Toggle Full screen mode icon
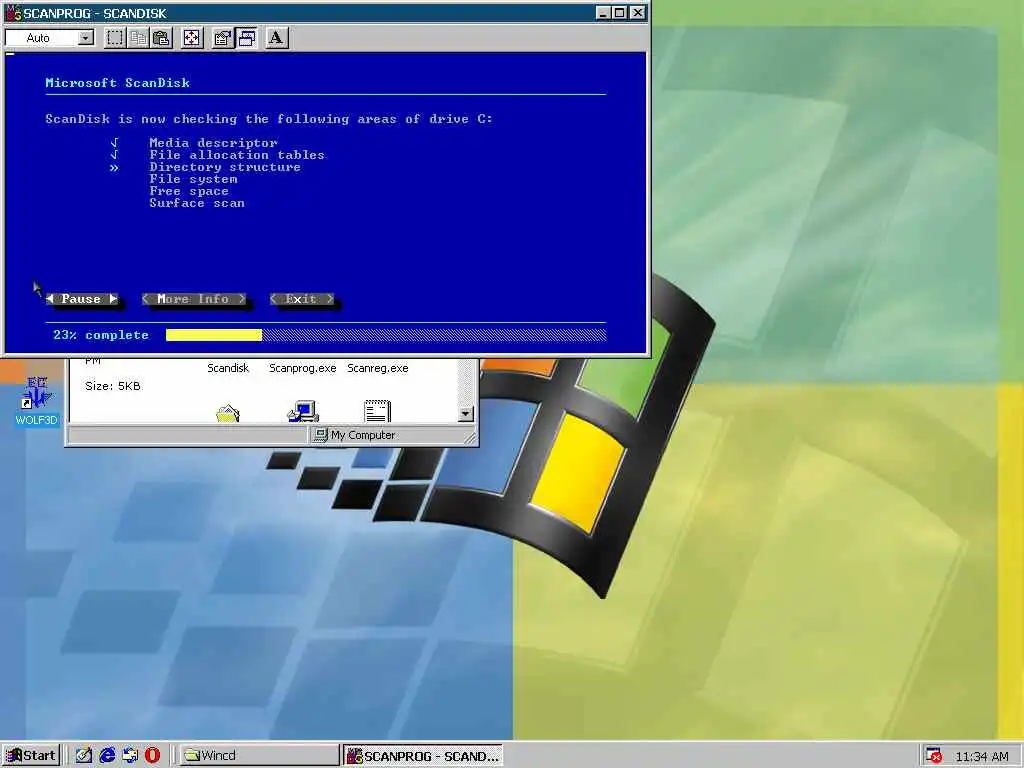The width and height of the screenshot is (1024, 768). point(191,38)
